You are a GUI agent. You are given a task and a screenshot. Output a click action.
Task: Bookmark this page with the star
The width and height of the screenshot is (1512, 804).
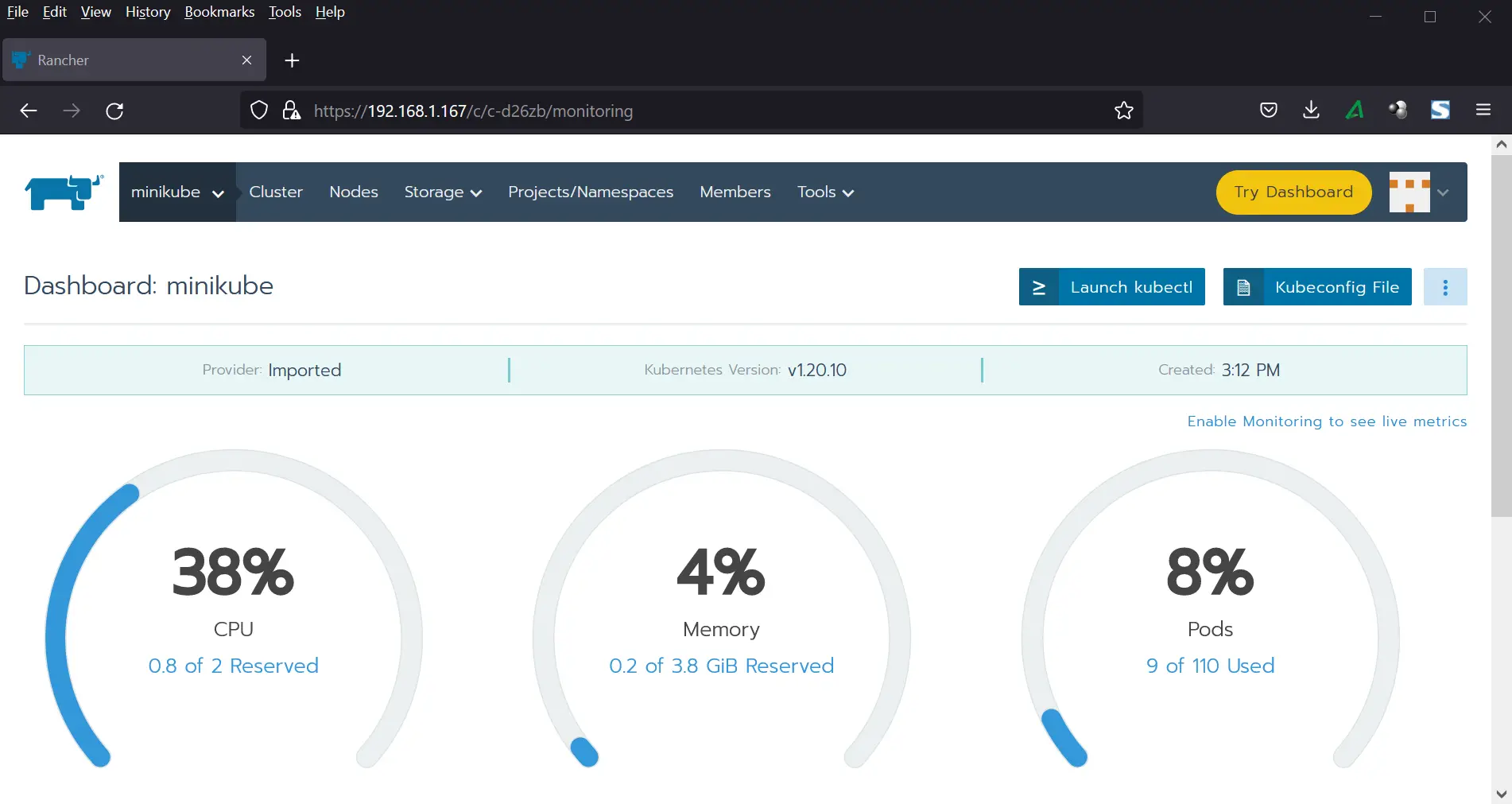pyautogui.click(x=1123, y=111)
